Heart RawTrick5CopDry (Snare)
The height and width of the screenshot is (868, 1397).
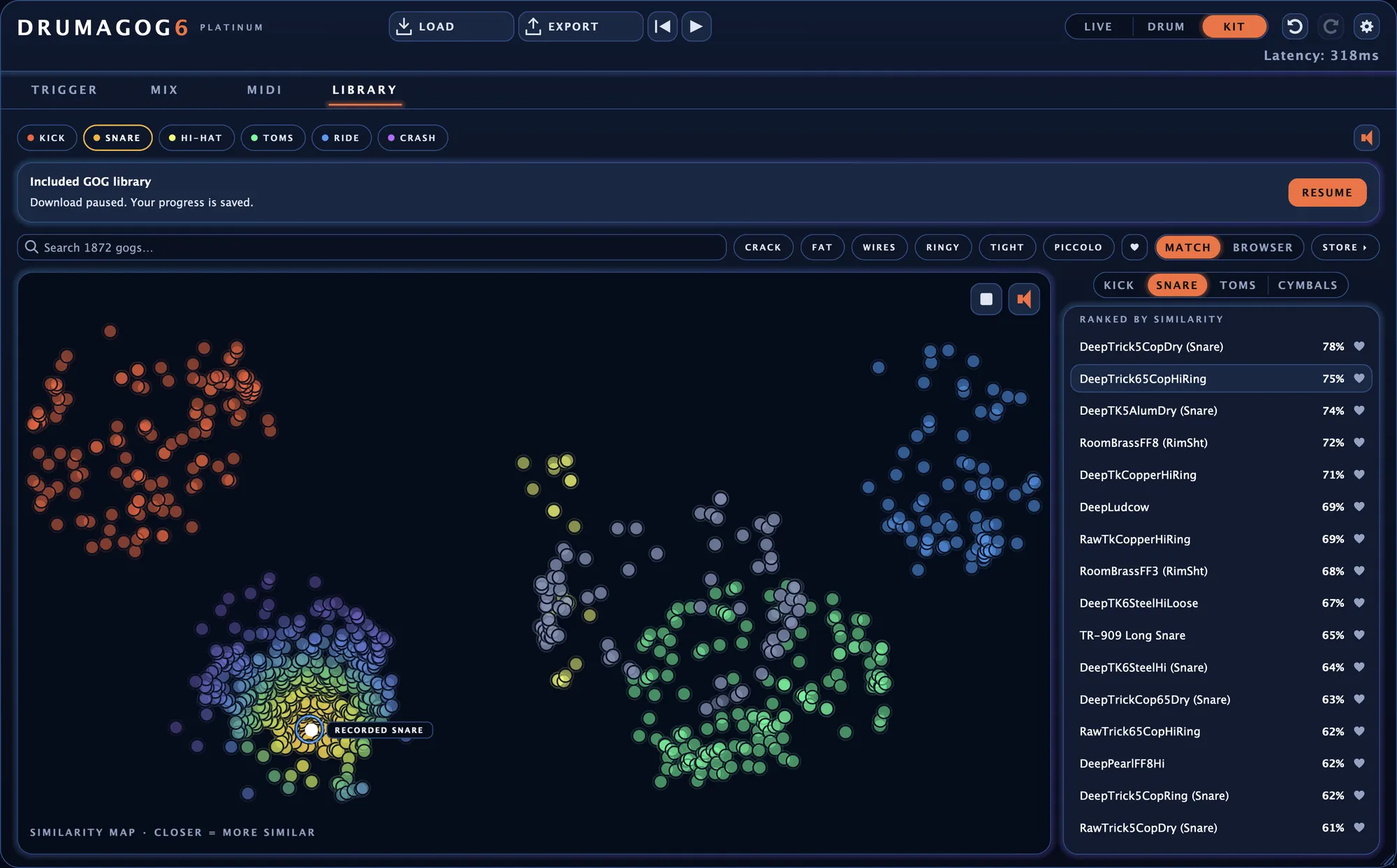point(1359,828)
